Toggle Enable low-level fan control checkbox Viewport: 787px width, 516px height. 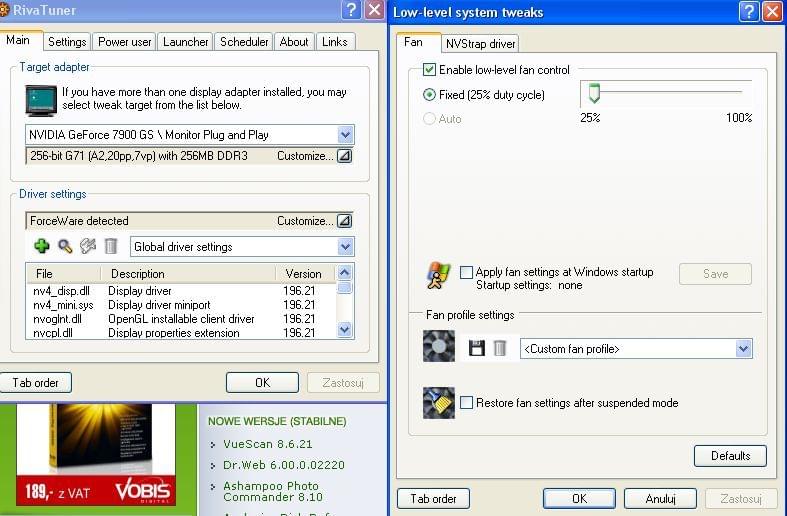click(429, 69)
